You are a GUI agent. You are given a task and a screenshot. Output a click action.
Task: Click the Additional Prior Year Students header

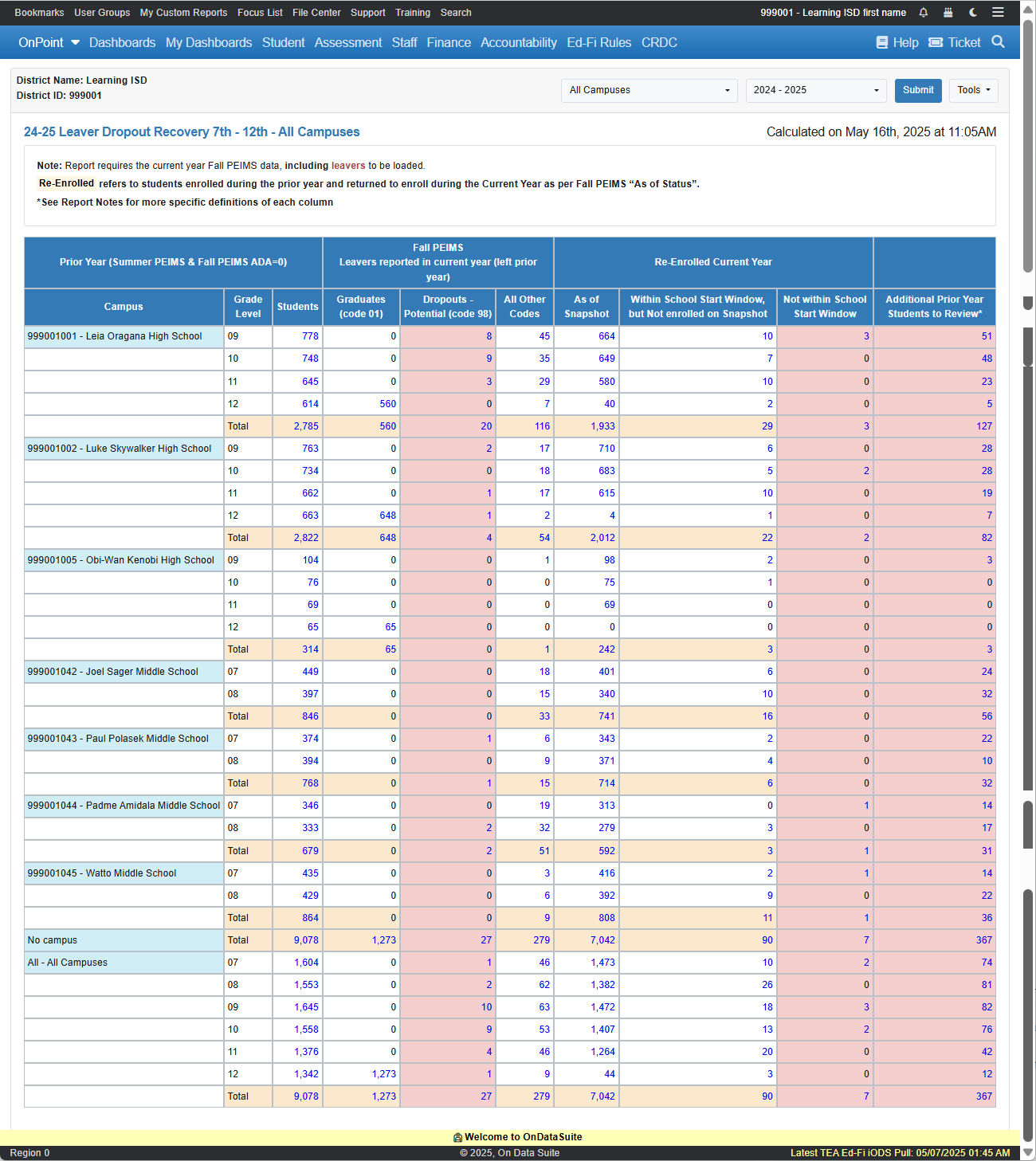[x=935, y=307]
